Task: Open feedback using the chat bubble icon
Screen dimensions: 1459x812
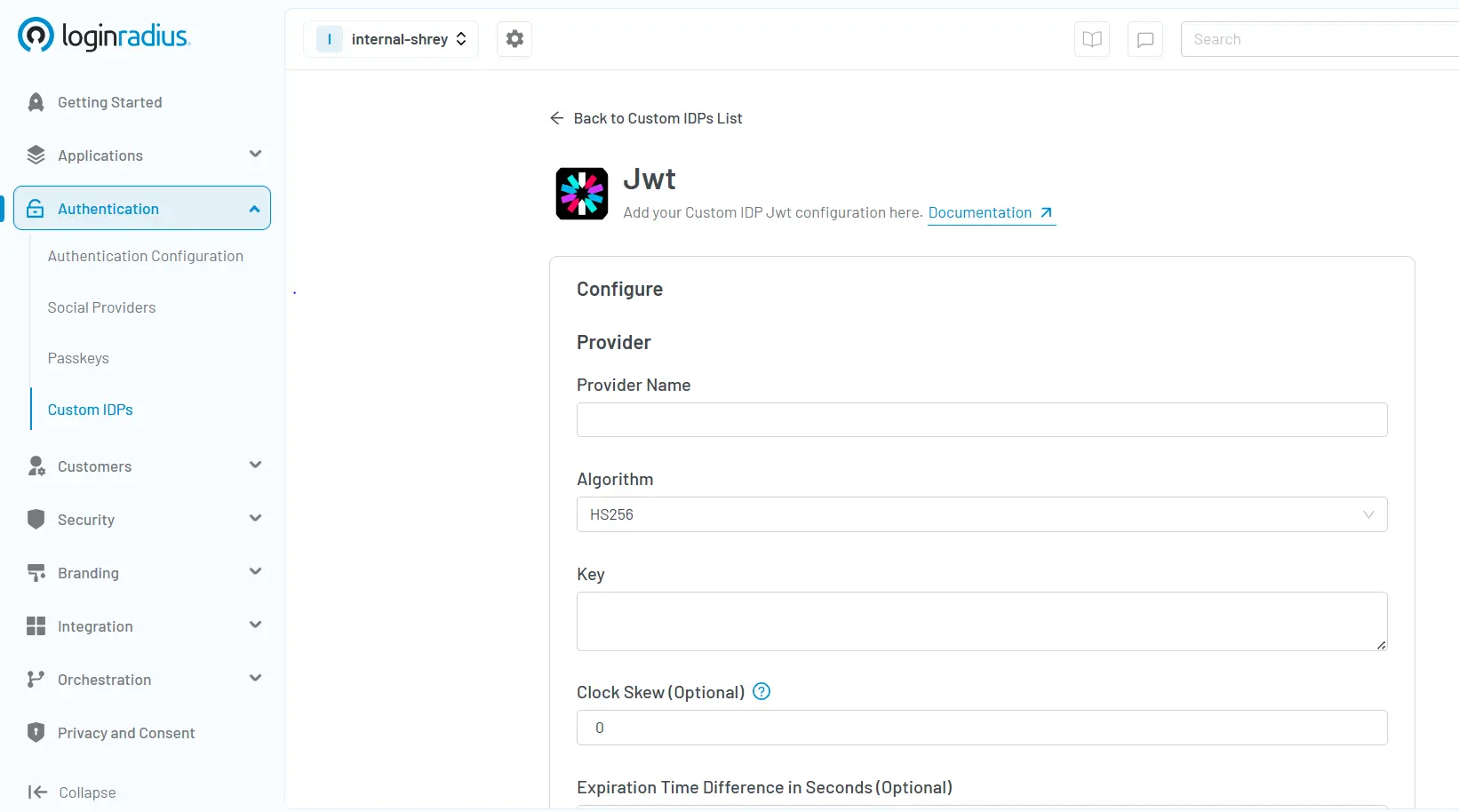Action: [1144, 38]
